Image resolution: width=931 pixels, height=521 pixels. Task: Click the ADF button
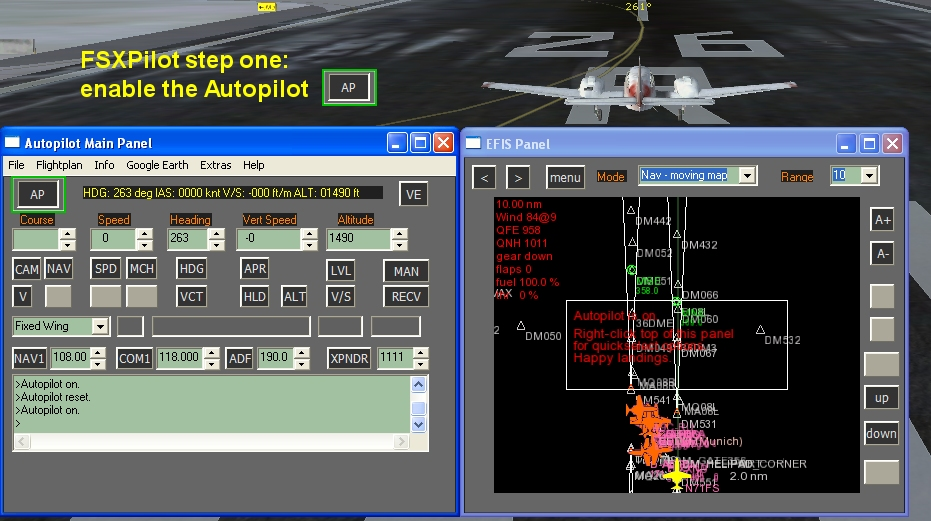coord(240,358)
